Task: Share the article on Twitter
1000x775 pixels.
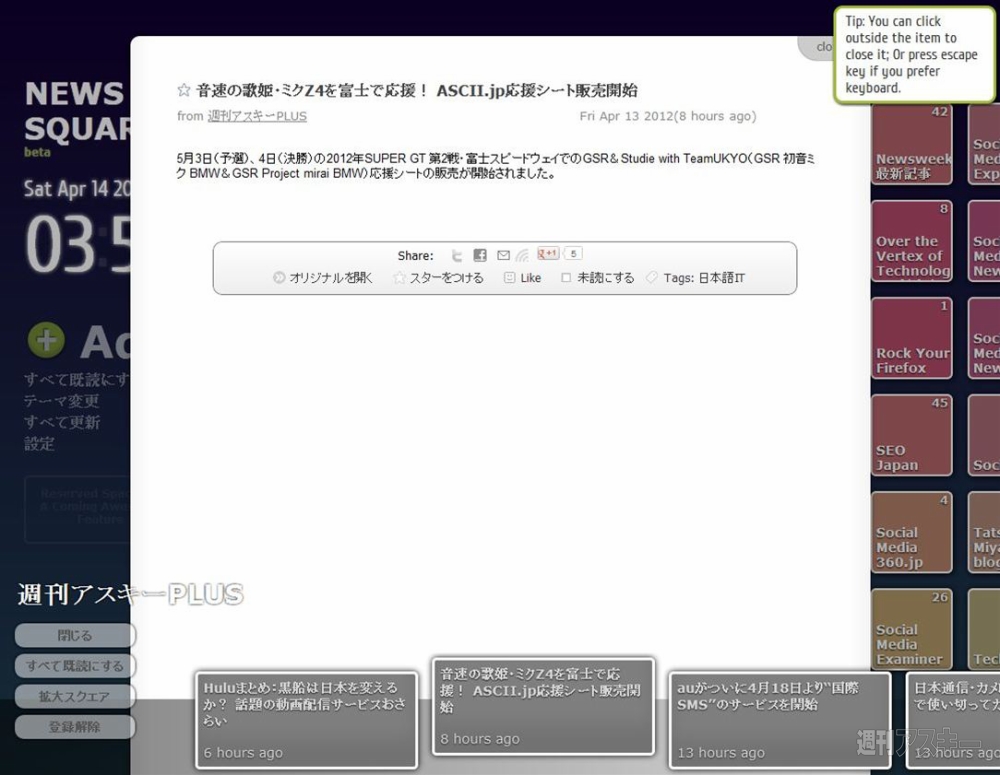Action: point(457,256)
